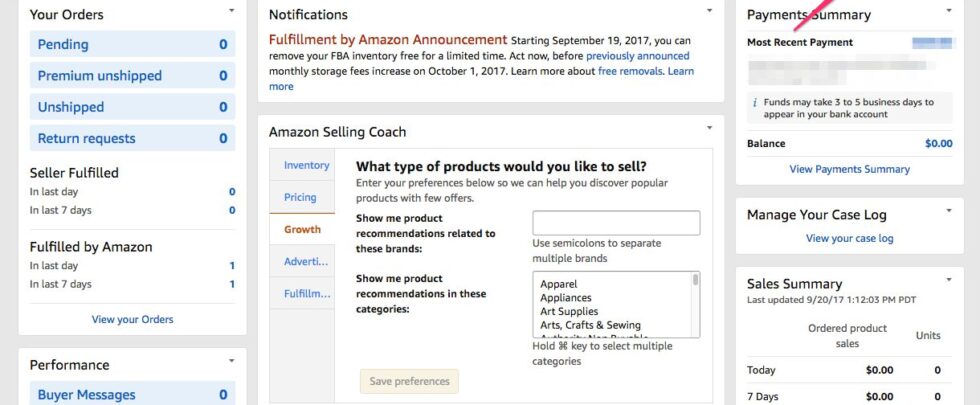Screen dimensions: 980x405
Task: Click the info icon in Payments Summary
Action: pos(755,102)
